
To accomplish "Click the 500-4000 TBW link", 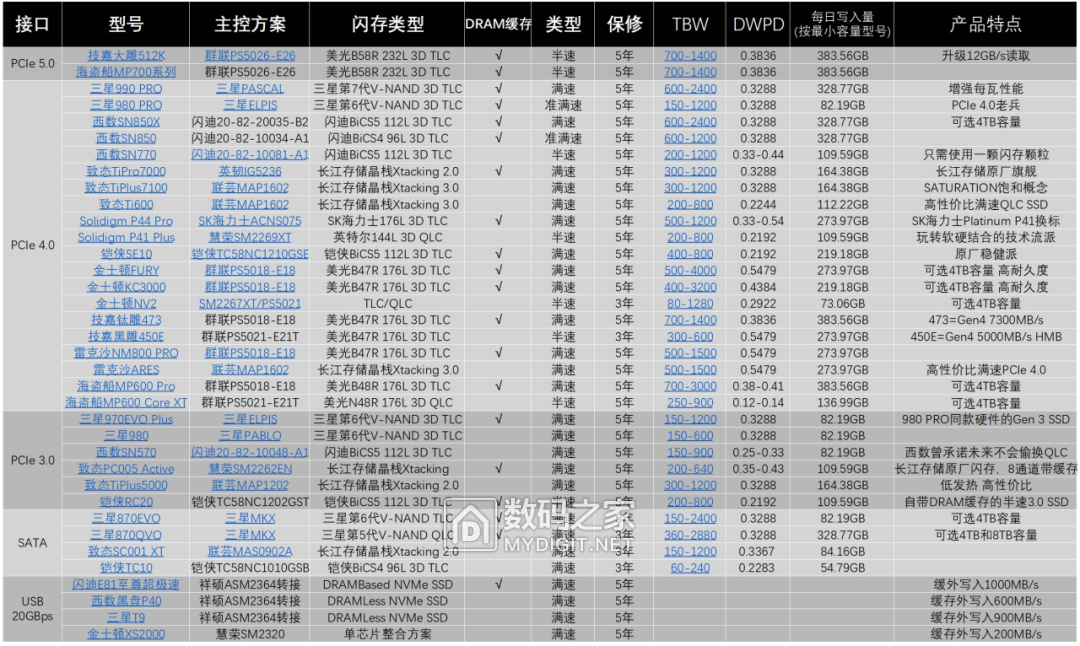I will 690,271.
